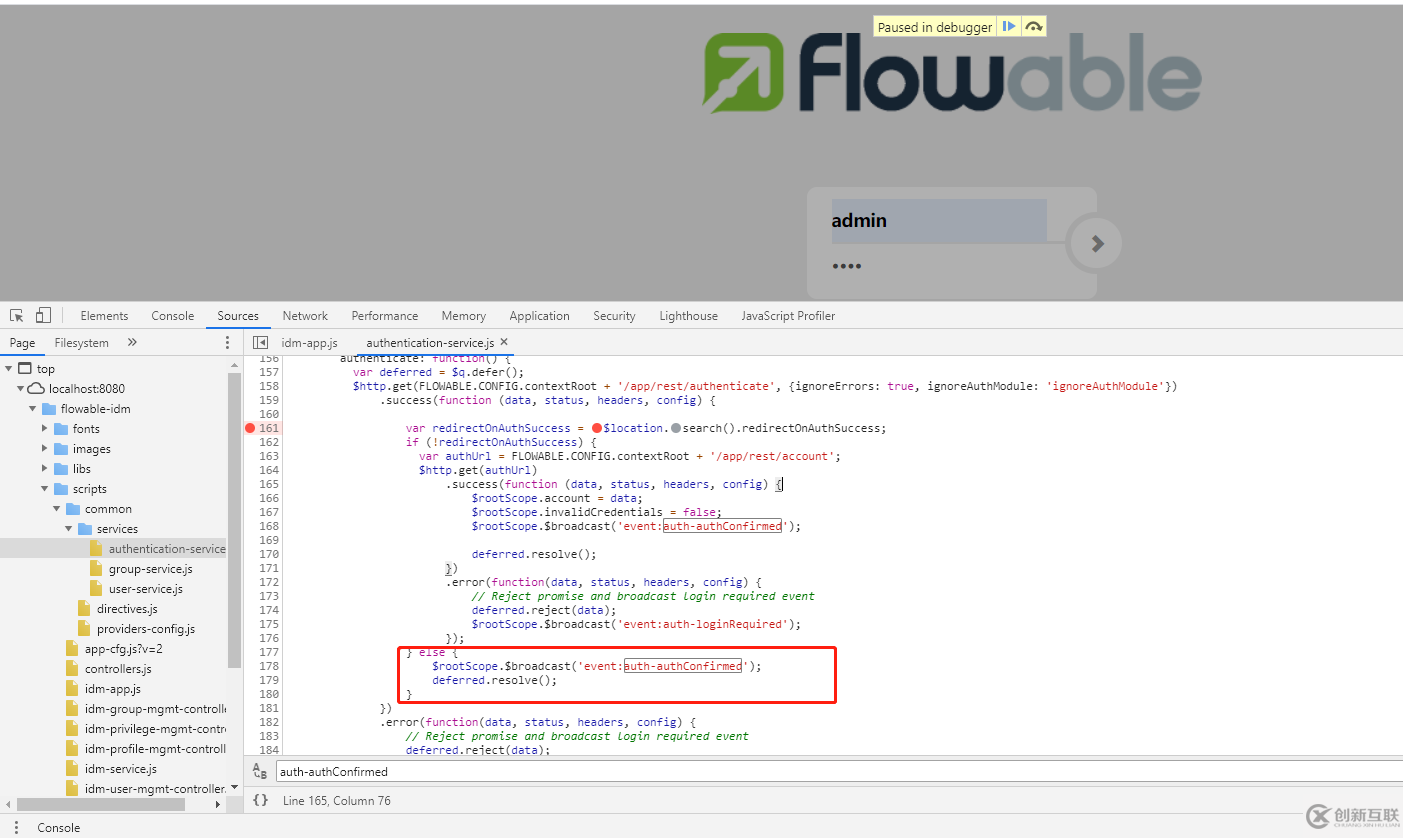Select the inspect element tool
The height and width of the screenshot is (838, 1403).
(x=16, y=315)
